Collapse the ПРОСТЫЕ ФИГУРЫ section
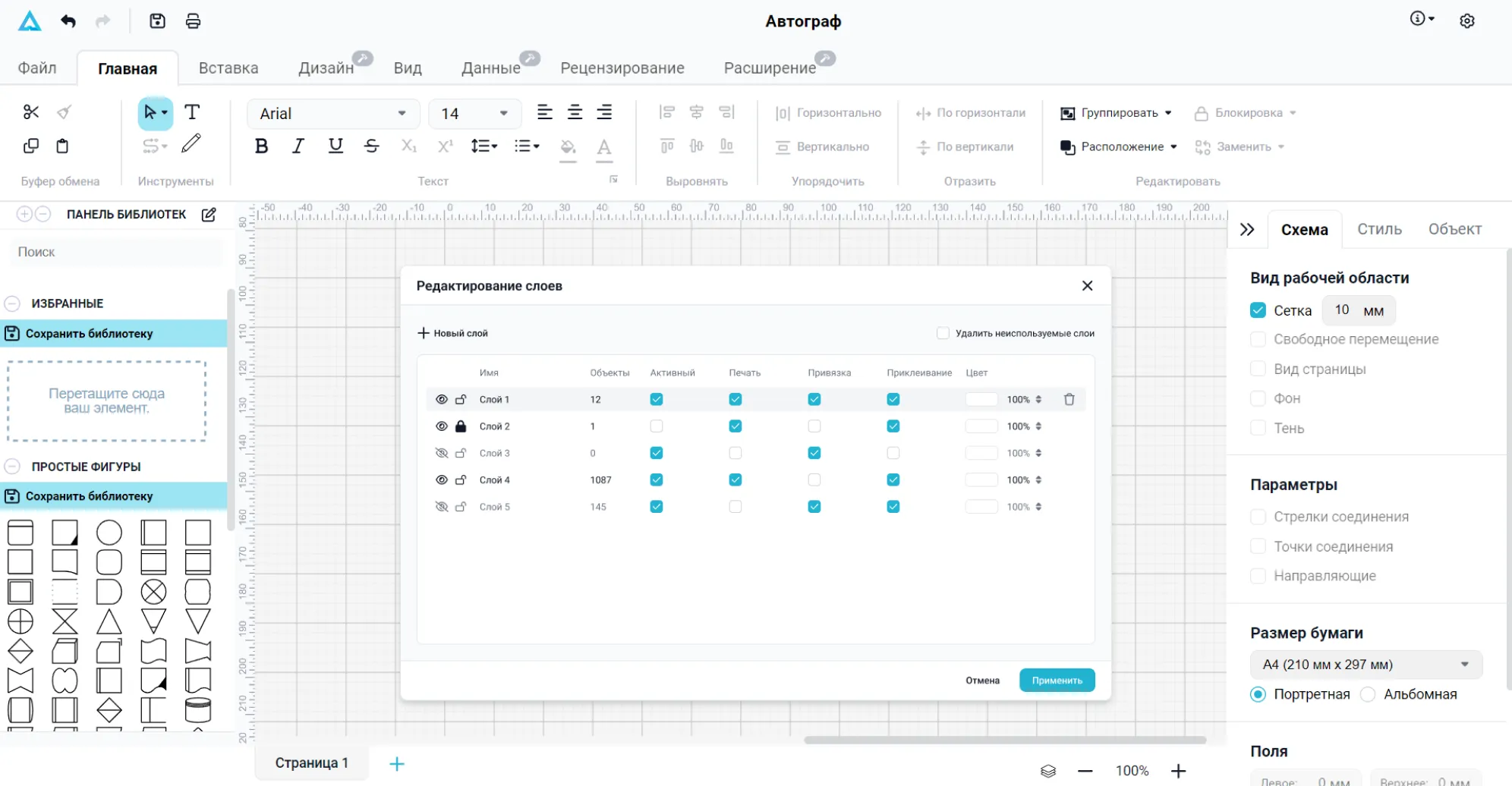The height and width of the screenshot is (786, 1512). (x=12, y=467)
